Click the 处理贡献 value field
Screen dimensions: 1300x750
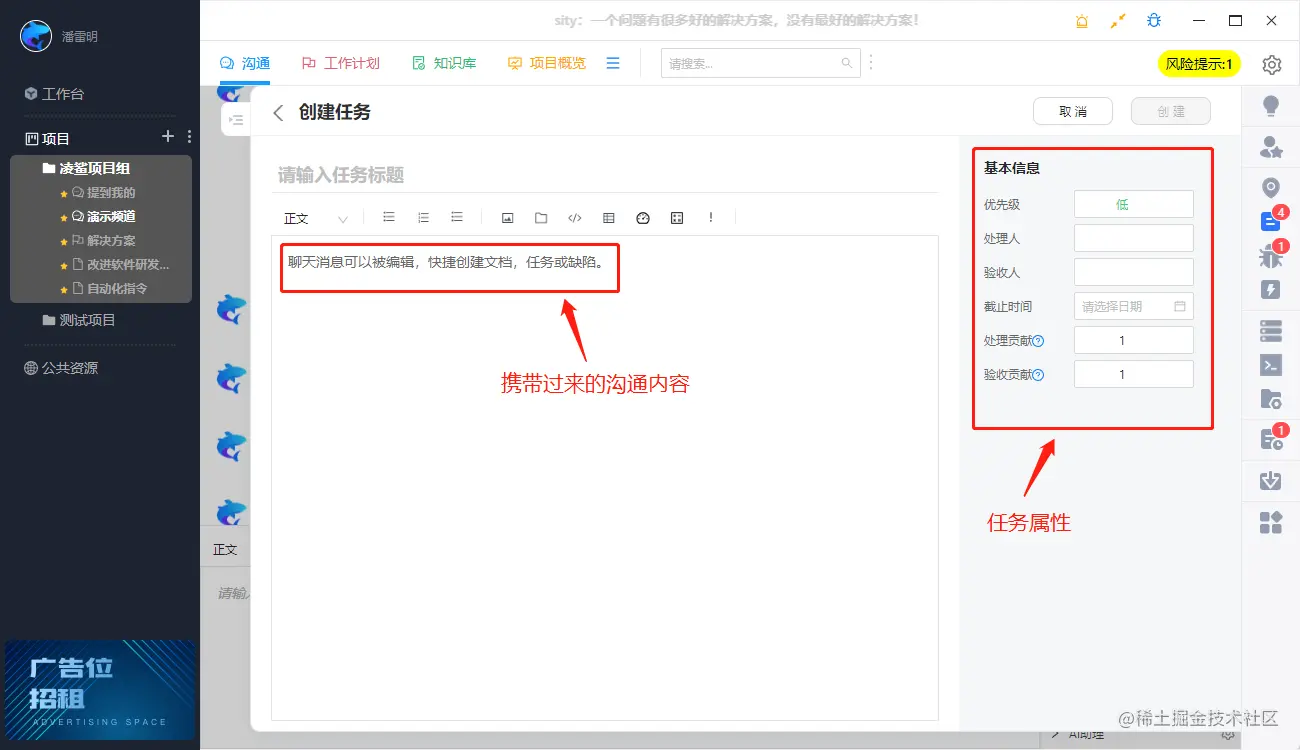click(x=1133, y=340)
